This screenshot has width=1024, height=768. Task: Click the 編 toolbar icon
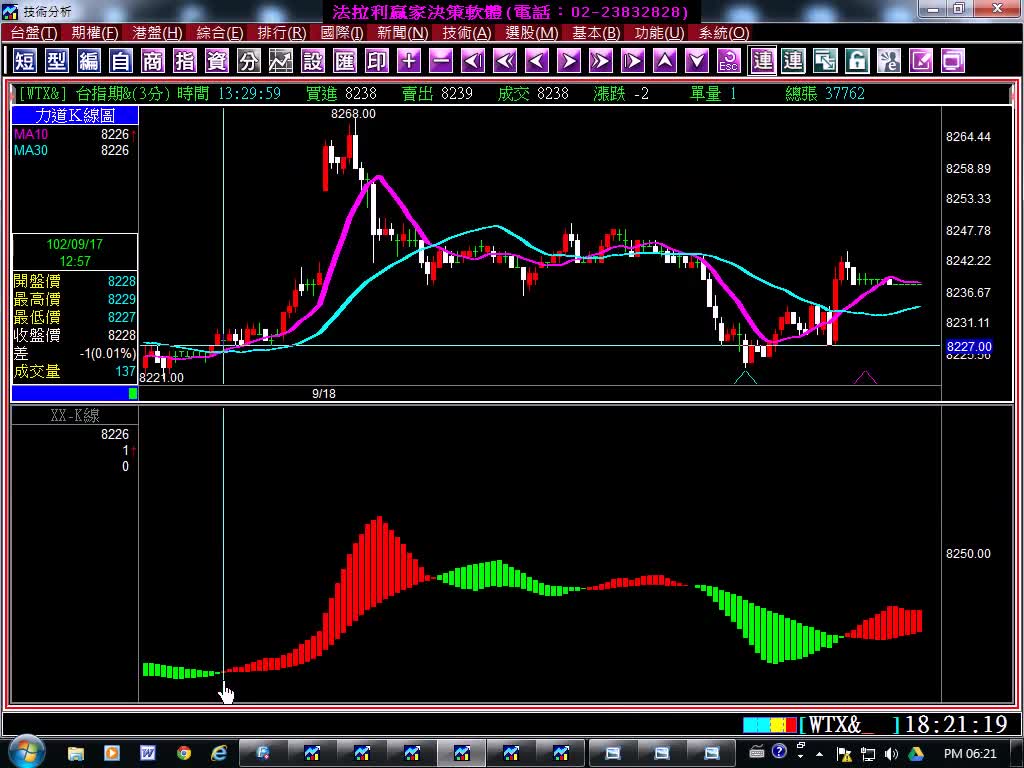coord(89,61)
